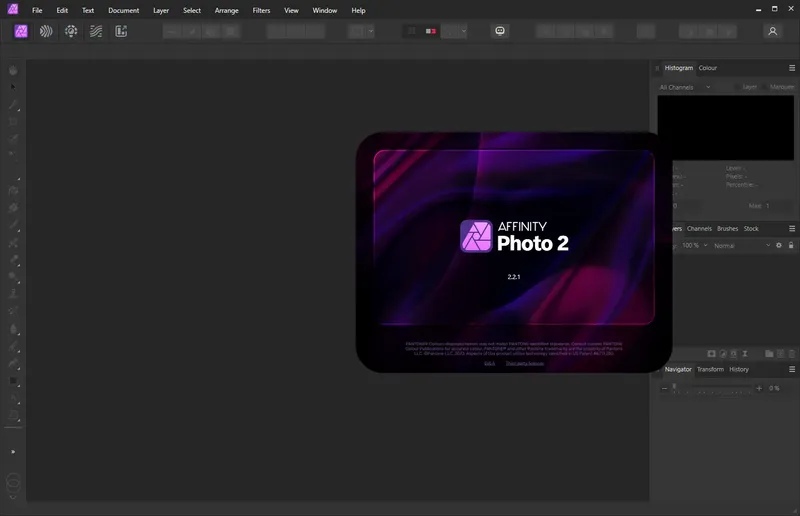
Task: Open the File menu
Action: (x=37, y=10)
